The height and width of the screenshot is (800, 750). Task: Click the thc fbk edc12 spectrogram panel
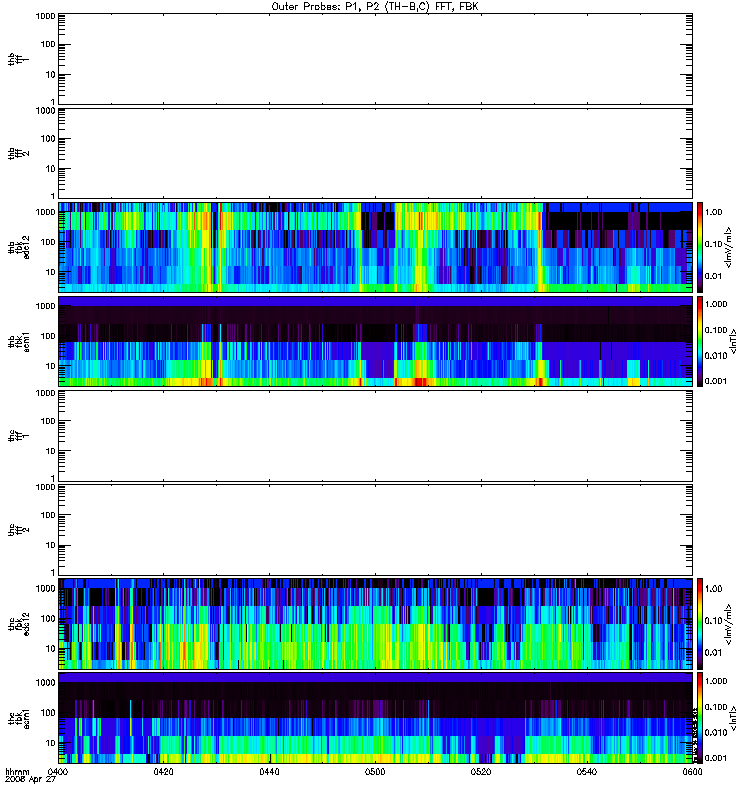pos(375,624)
